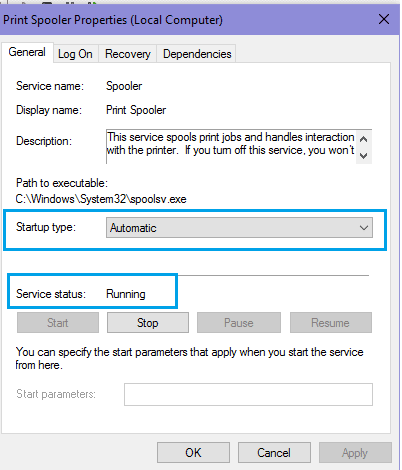Close the Print Spooler Properties dialog
The image size is (402, 470).
tap(384, 19)
